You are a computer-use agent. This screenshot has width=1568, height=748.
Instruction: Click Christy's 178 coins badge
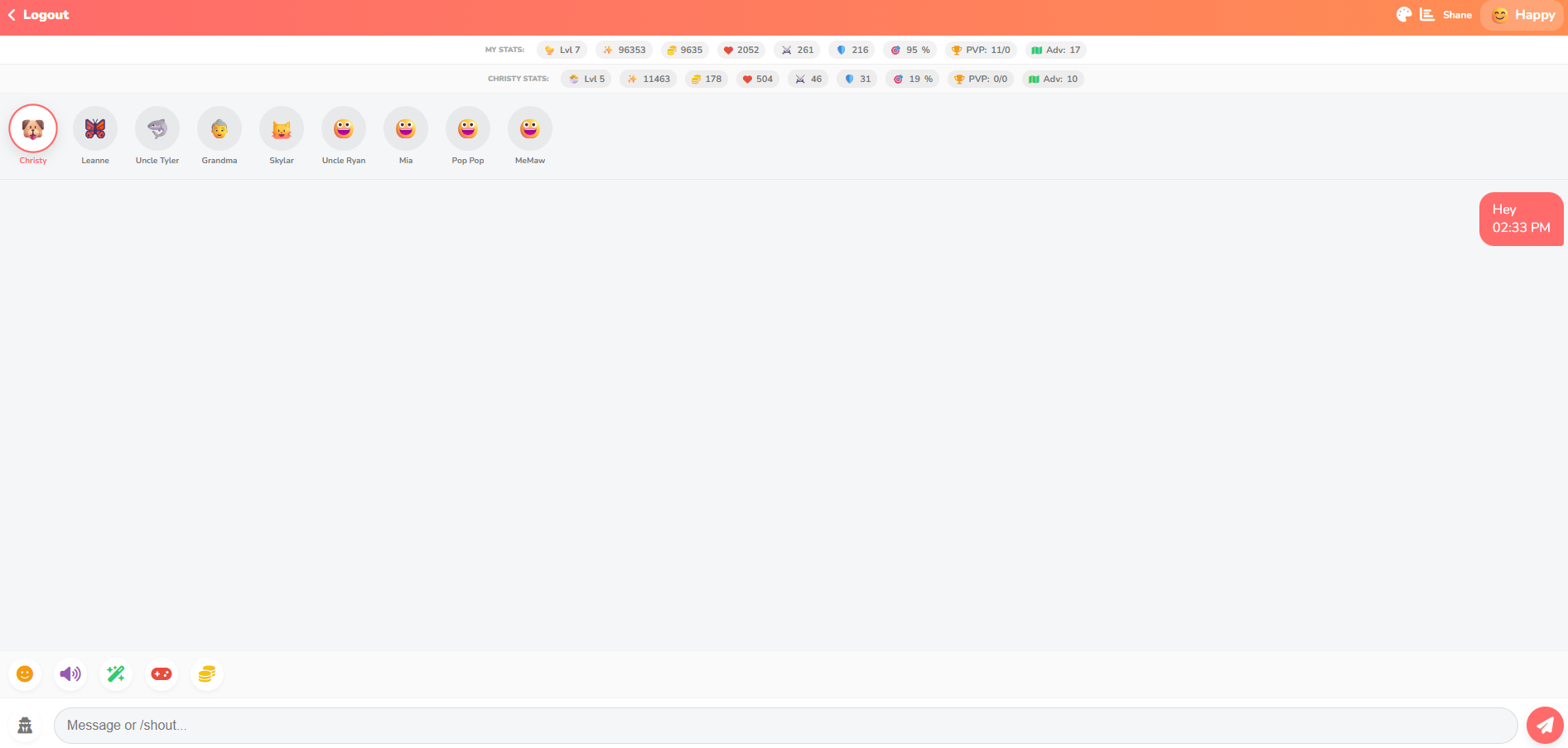coord(707,79)
